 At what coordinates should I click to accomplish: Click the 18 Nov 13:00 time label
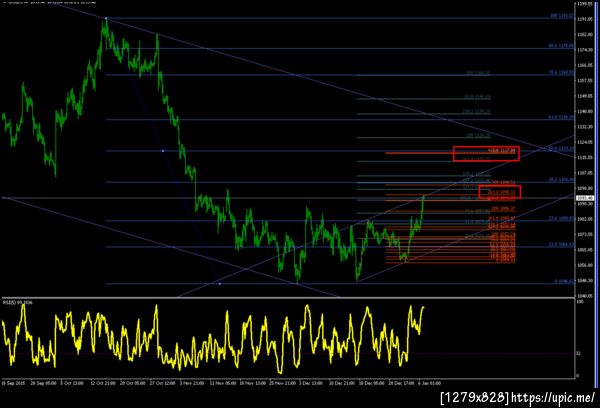tap(252, 383)
